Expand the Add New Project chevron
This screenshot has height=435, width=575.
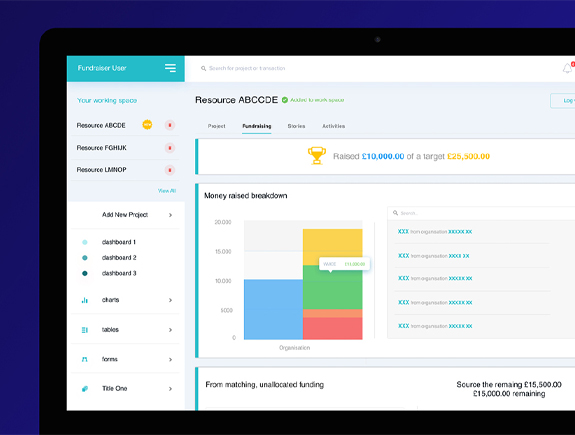pyautogui.click(x=171, y=215)
